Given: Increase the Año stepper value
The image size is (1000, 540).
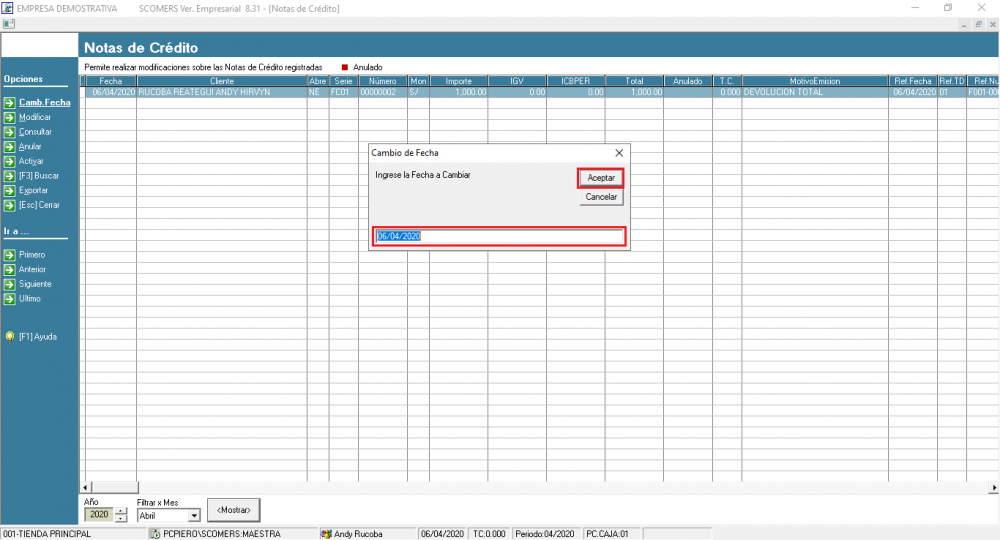Looking at the screenshot, I should [x=121, y=511].
